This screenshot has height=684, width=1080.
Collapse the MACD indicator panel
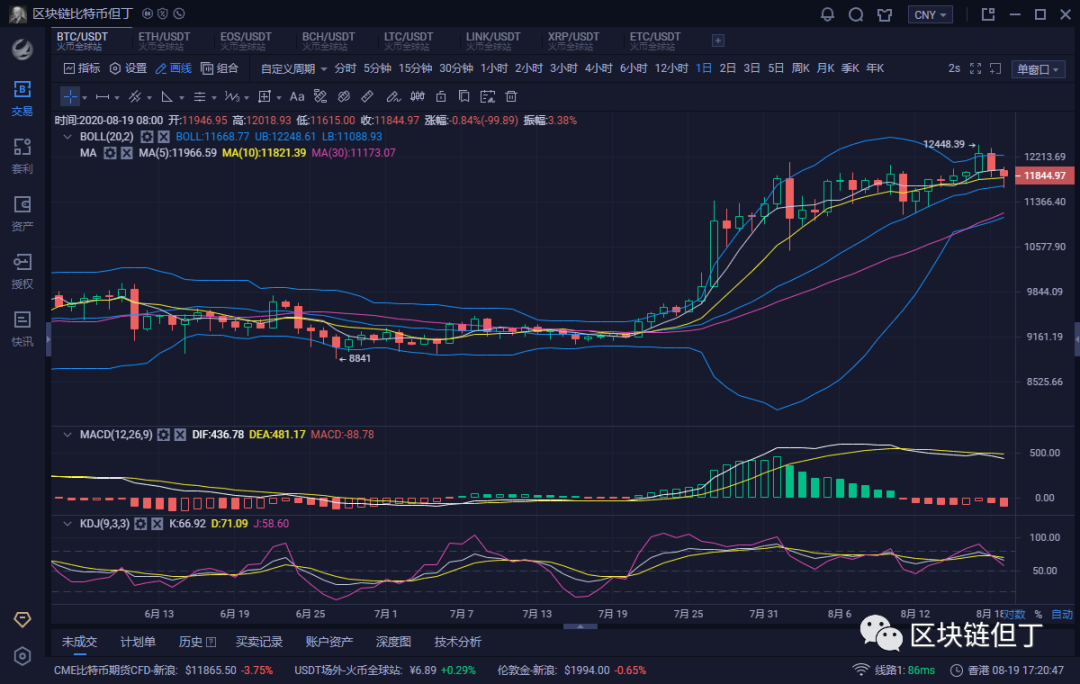tap(66, 434)
